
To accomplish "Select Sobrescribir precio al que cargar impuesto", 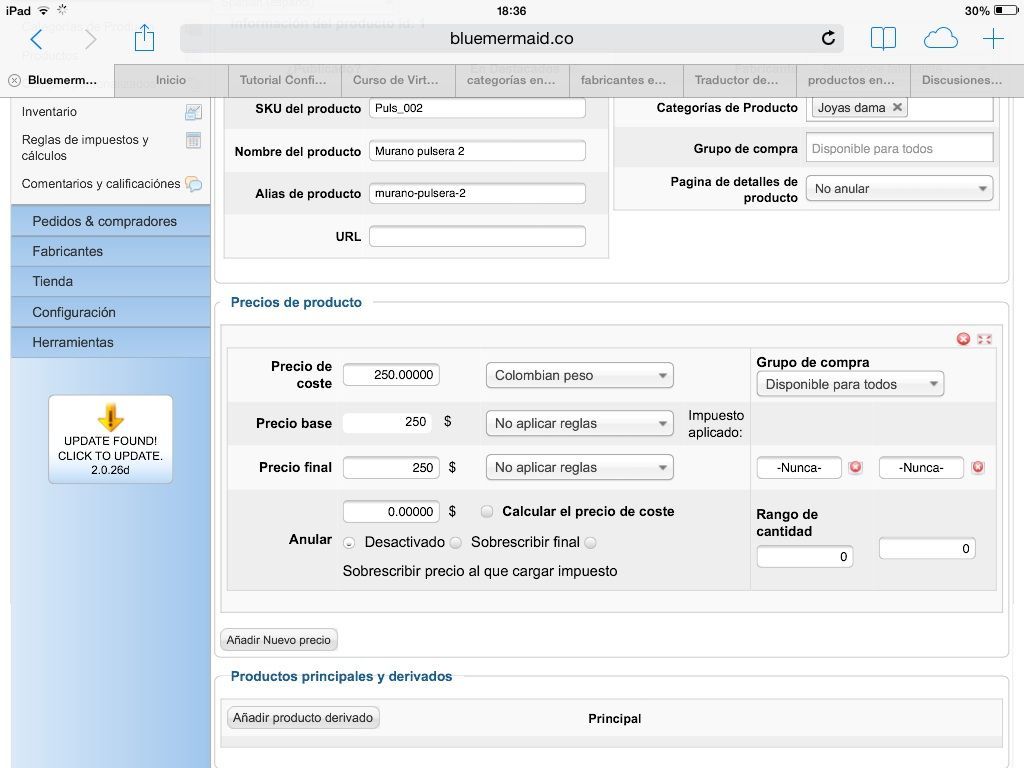I will pos(590,543).
